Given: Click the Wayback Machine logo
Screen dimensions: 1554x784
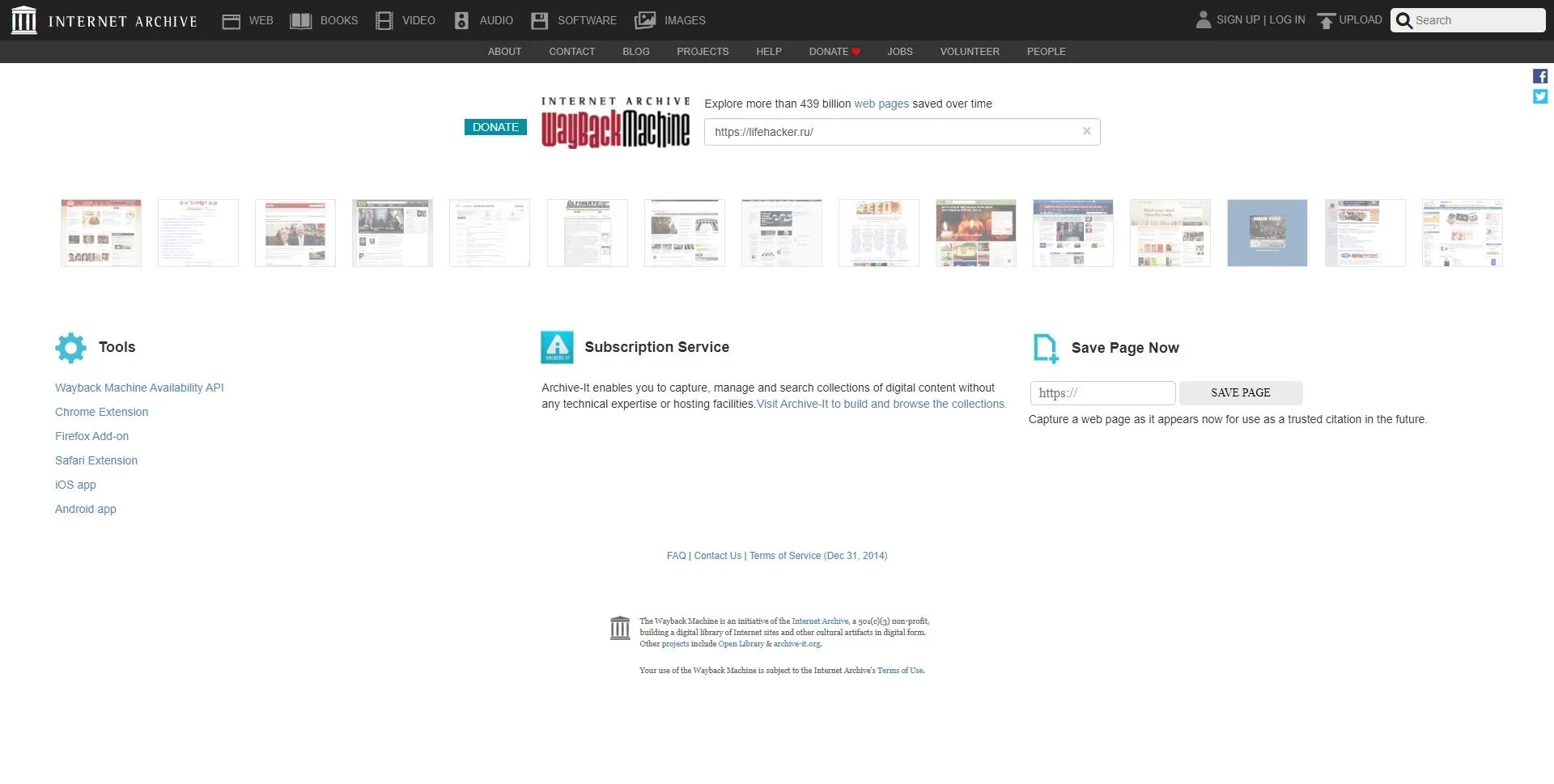Looking at the screenshot, I should 615,123.
